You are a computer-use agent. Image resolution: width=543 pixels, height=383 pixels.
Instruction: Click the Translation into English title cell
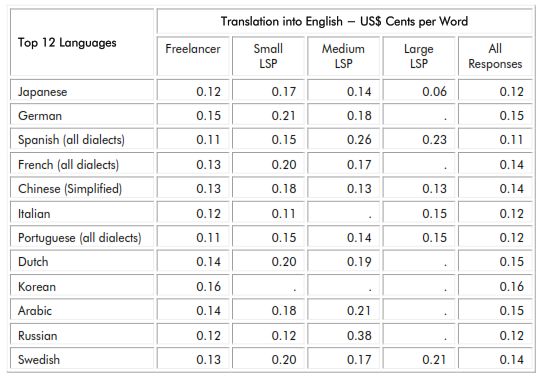[345, 21]
